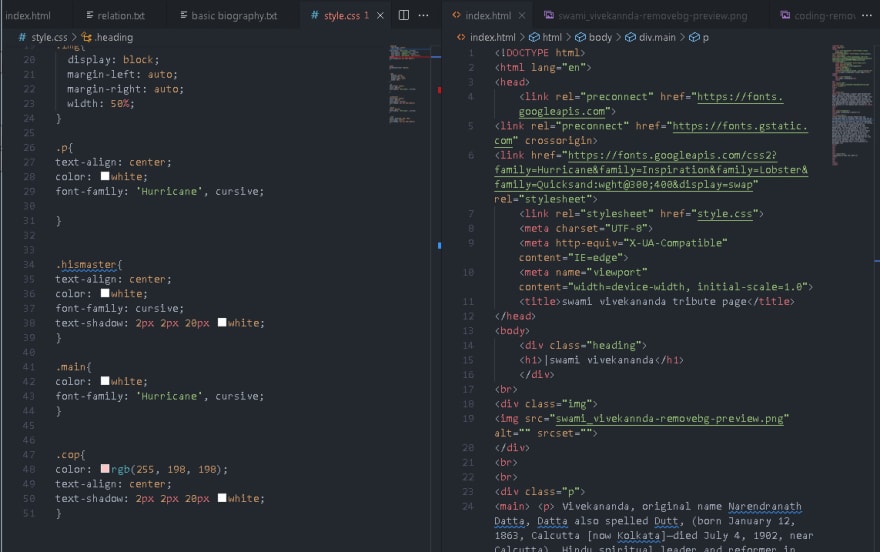Click the div class="img" line
Screen dimensions: 880x552
[546, 404]
